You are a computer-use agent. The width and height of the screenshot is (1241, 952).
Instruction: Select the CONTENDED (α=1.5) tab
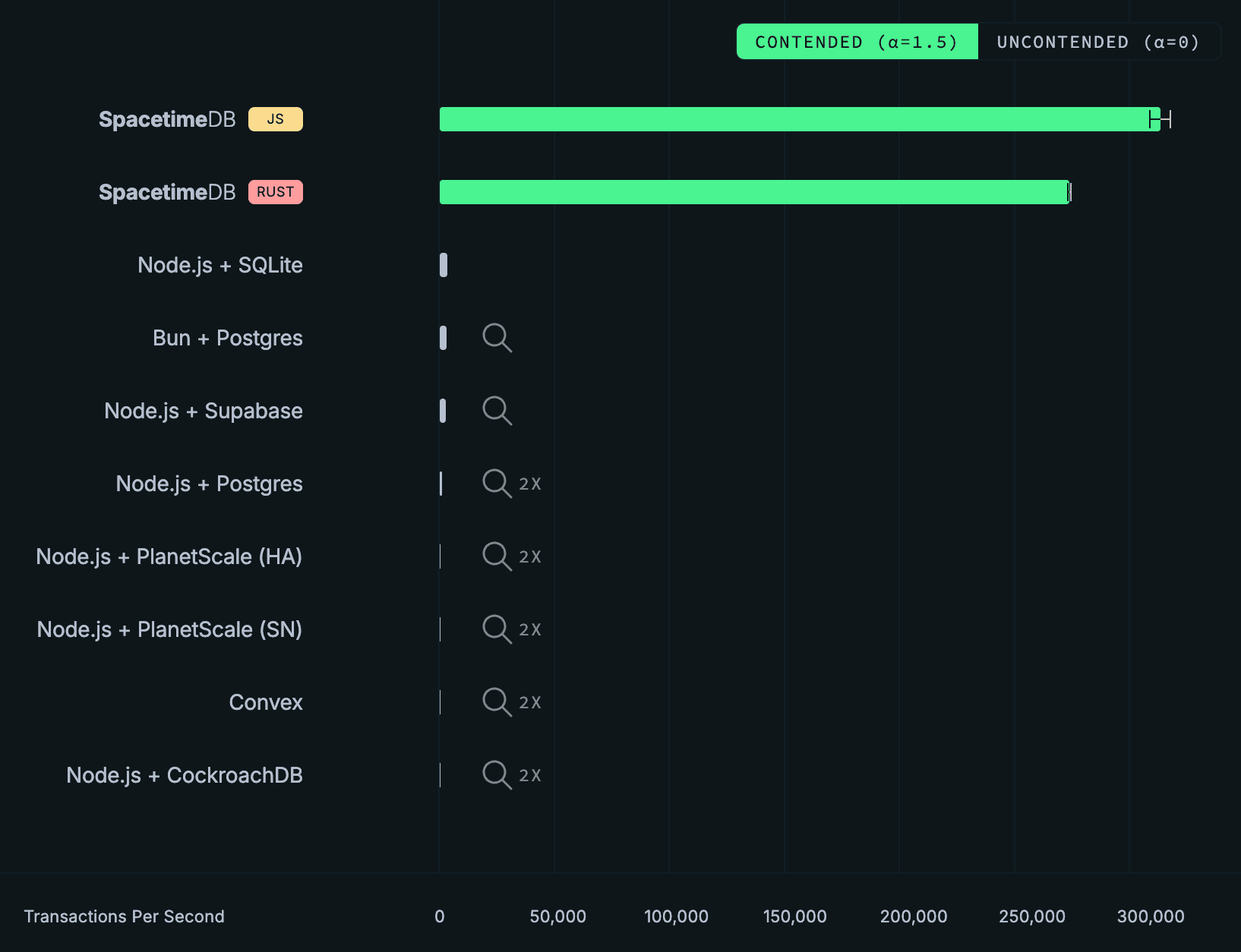click(x=857, y=42)
